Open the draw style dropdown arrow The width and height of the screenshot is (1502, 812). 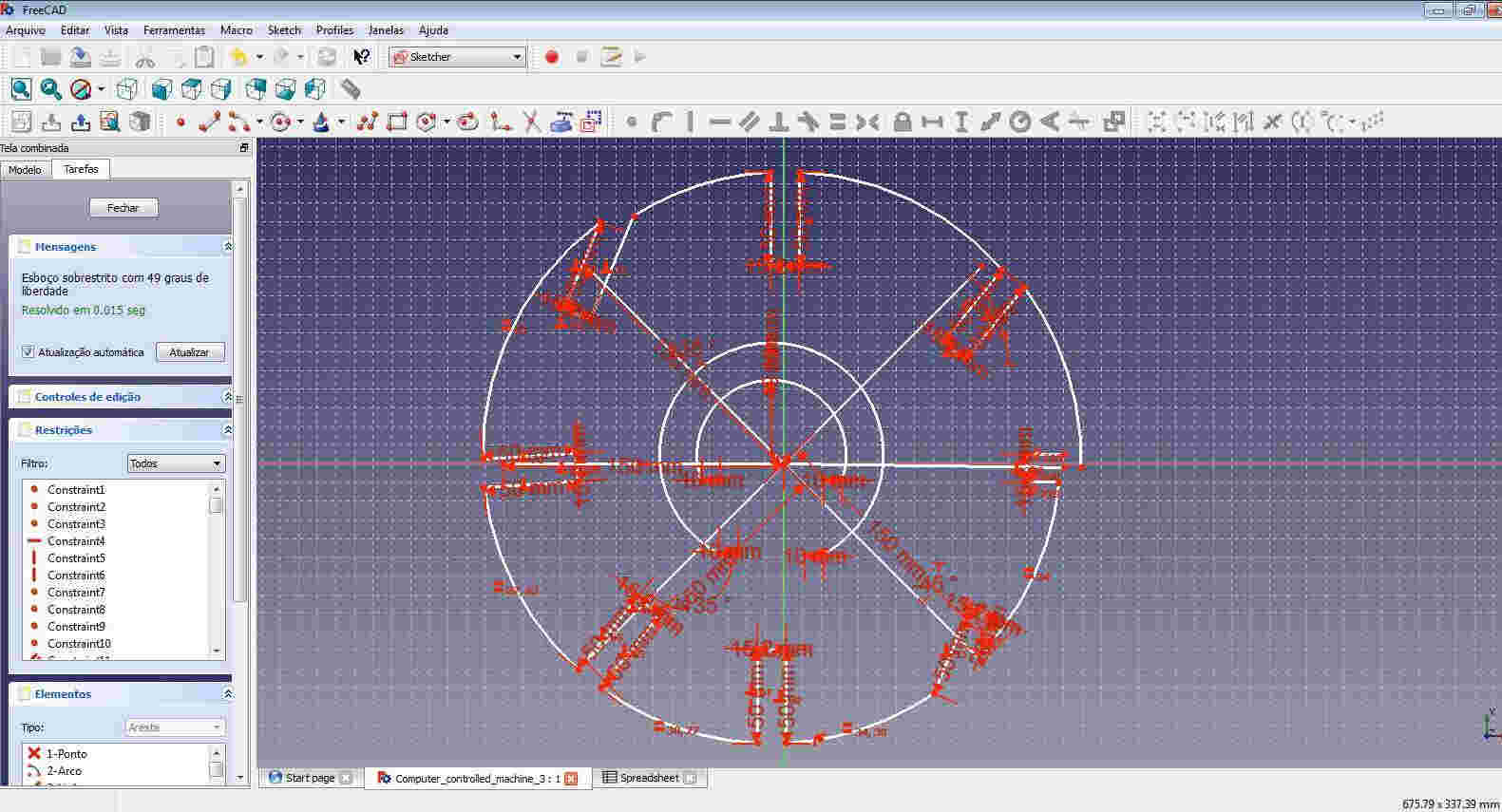[x=101, y=89]
